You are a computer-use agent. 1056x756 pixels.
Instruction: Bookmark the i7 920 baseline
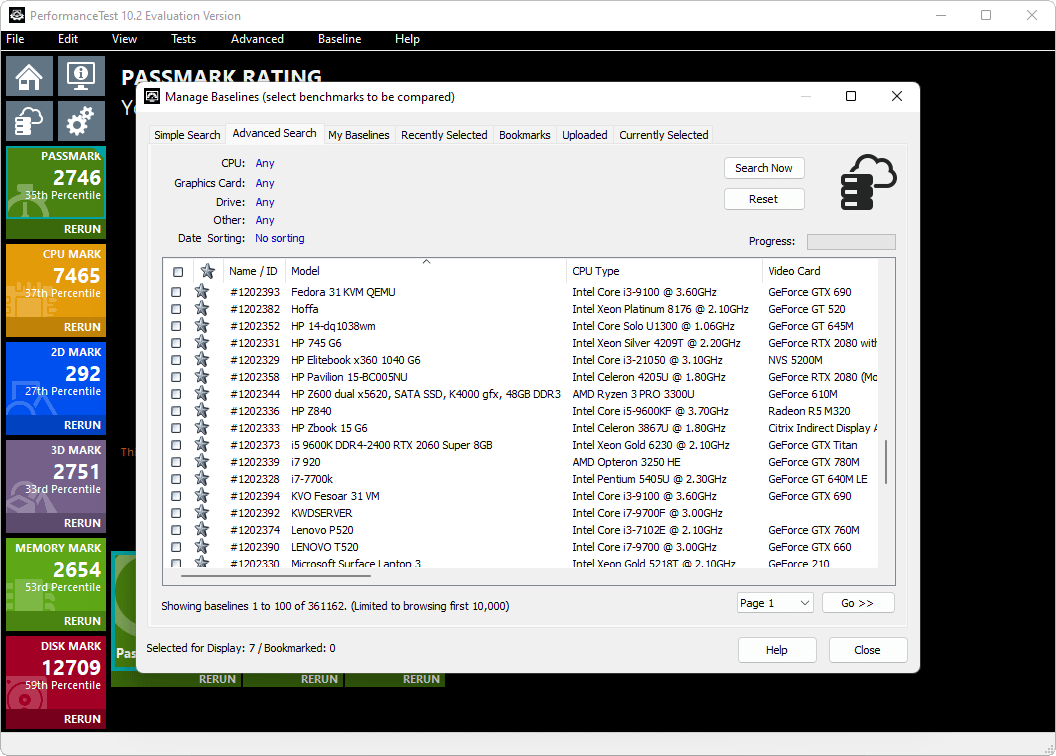point(201,462)
